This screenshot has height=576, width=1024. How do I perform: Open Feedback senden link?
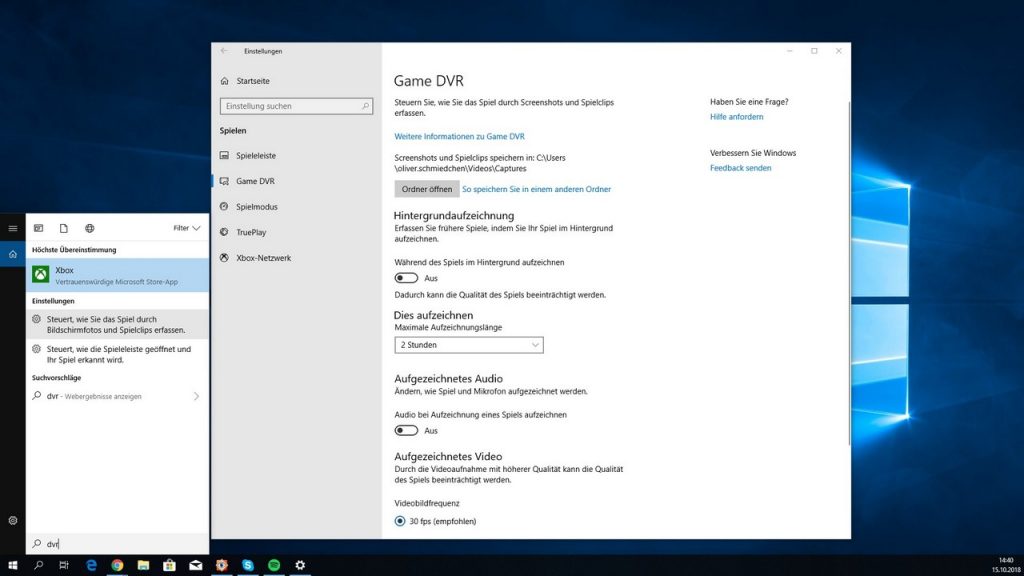[740, 168]
